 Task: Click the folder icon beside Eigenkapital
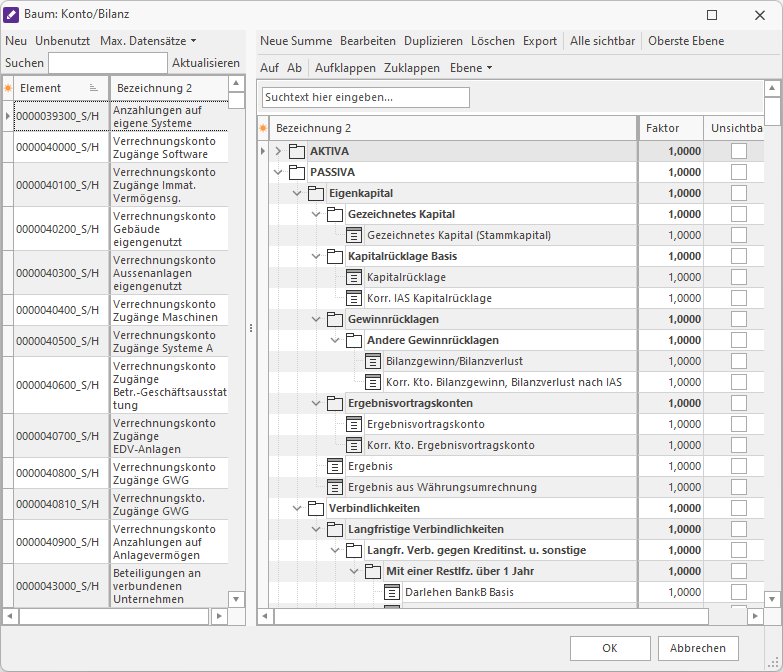[316, 193]
